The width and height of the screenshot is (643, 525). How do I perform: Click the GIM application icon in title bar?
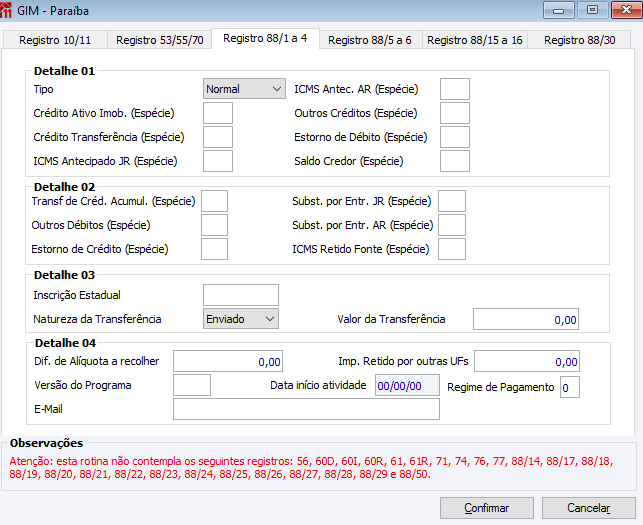(6, 10)
